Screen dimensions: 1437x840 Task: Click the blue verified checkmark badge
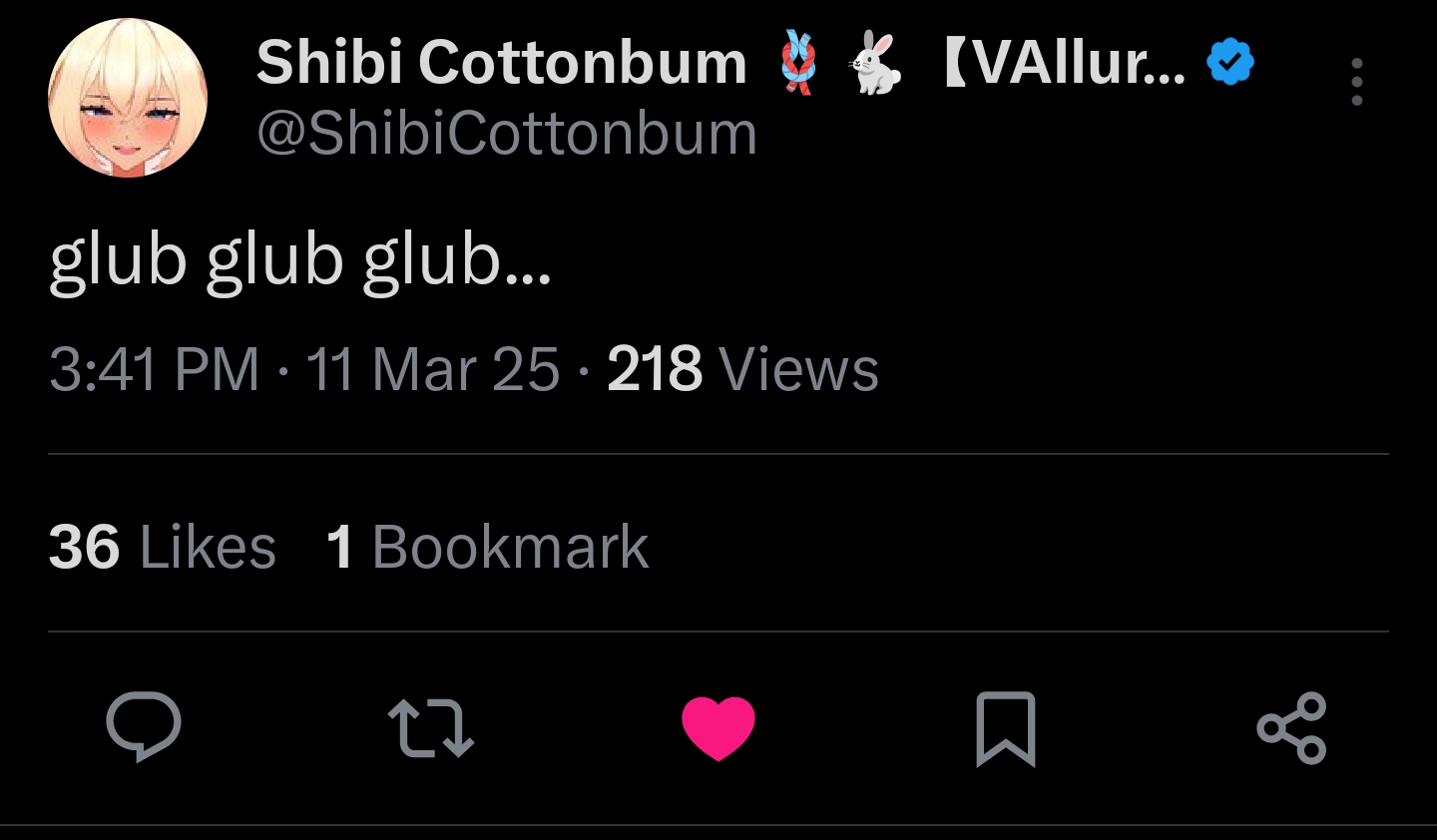1229,62
